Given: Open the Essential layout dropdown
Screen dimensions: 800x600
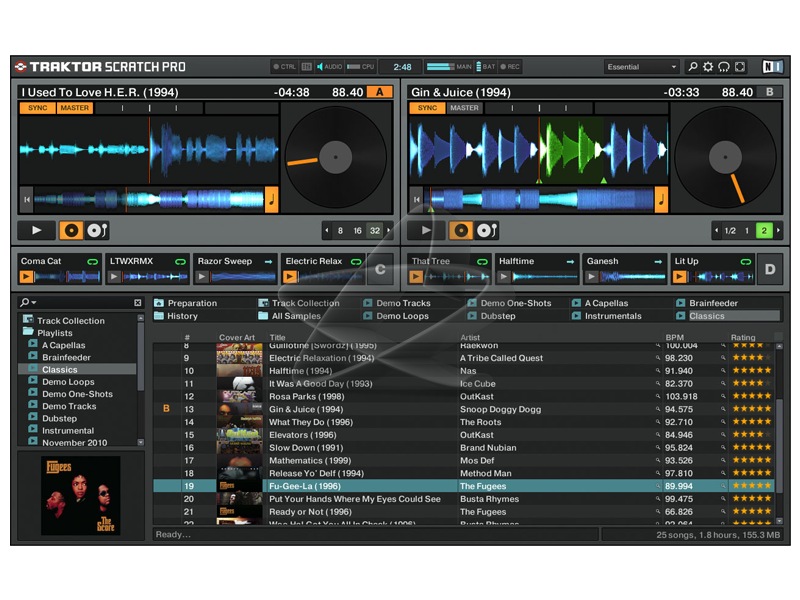Looking at the screenshot, I should 641,67.
